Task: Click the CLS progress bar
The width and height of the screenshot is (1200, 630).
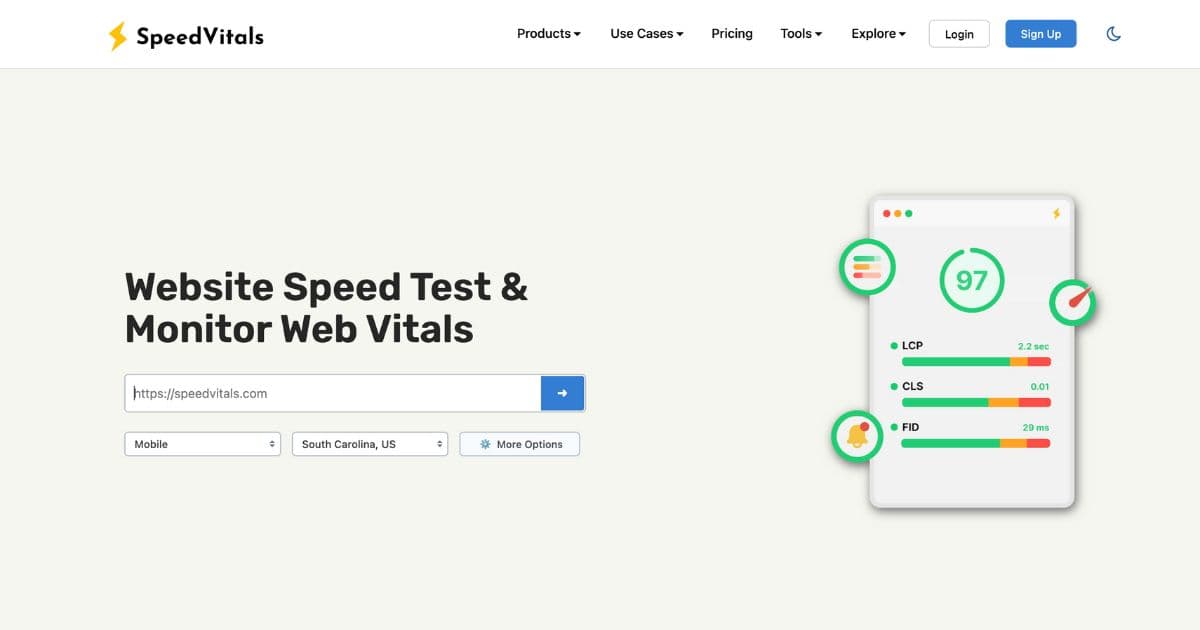Action: (x=976, y=402)
